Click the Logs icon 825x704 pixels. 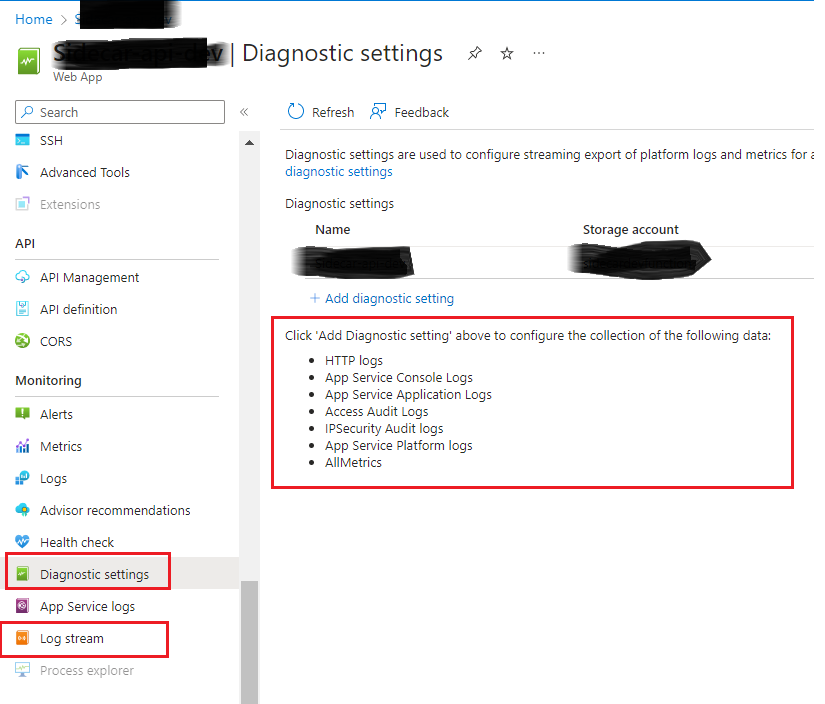(23, 478)
